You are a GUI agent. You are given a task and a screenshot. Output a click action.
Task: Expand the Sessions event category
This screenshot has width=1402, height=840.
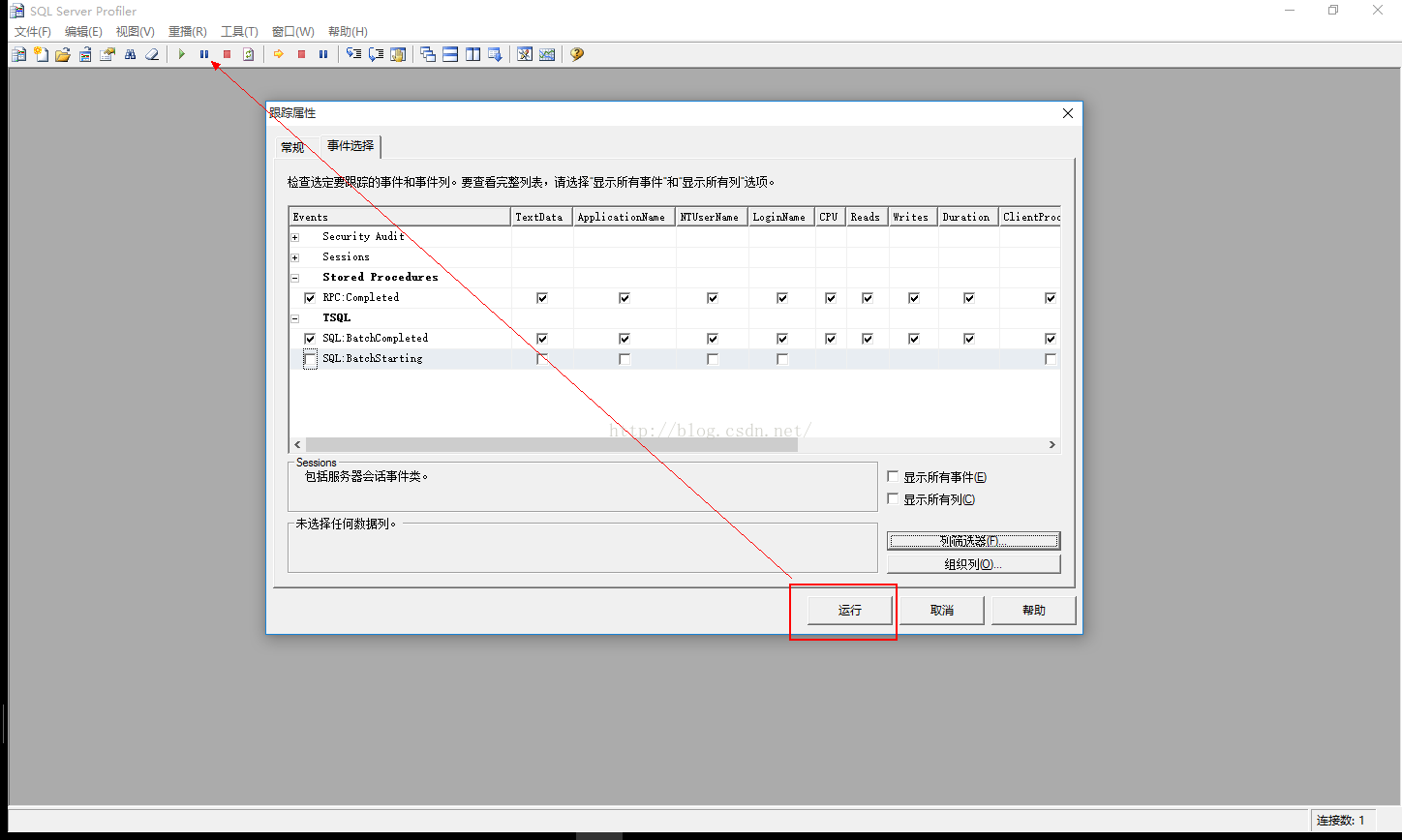click(295, 257)
